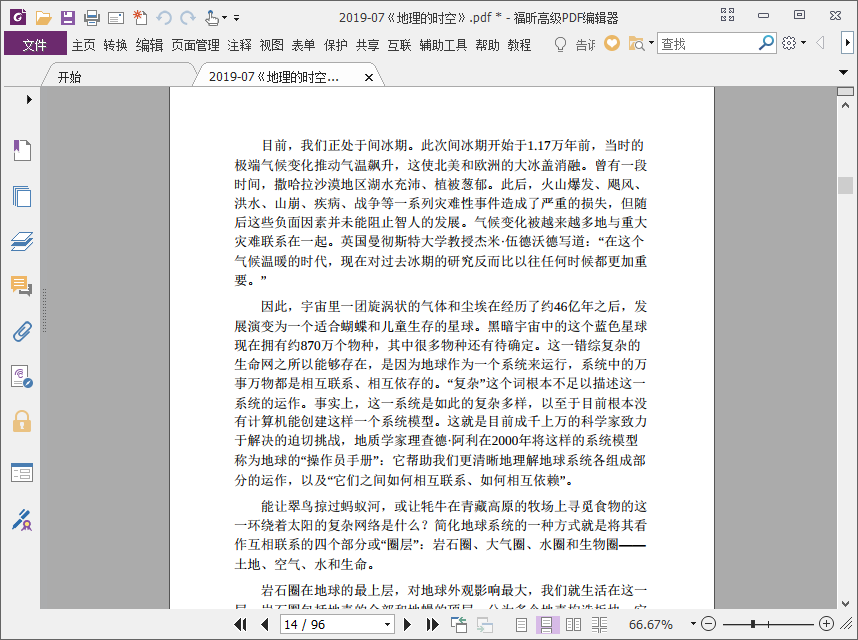Enable single page view mode
This screenshot has height=640, width=858.
(x=521, y=624)
